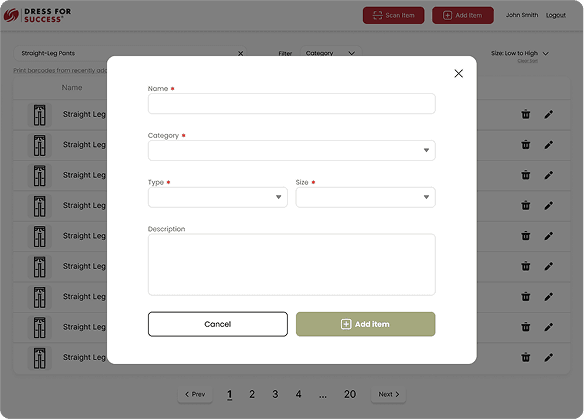Click the pencil edit icon on first row

548,114
